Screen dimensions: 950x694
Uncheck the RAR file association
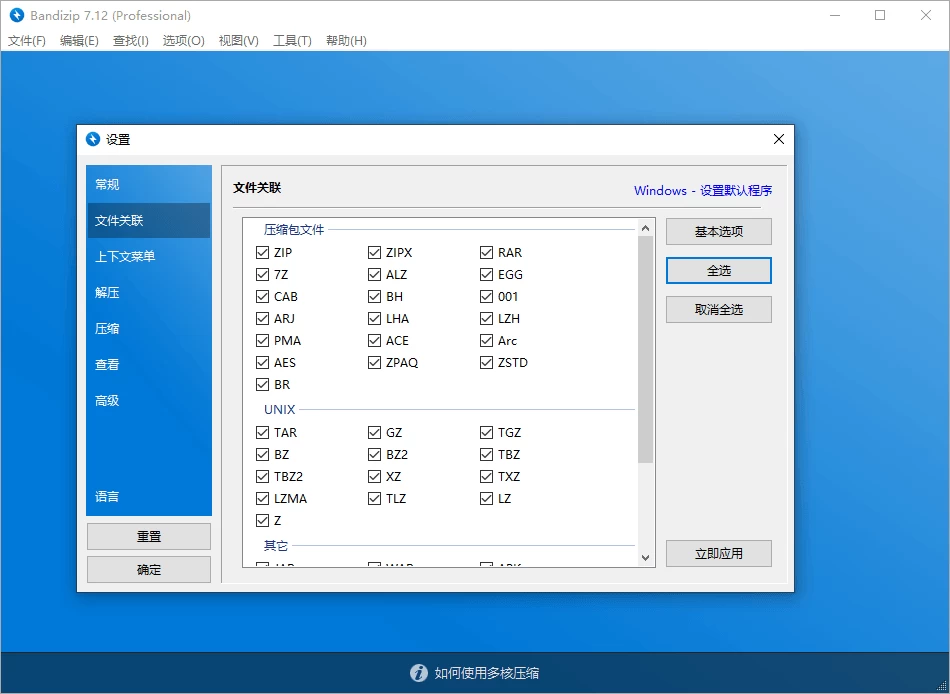click(x=486, y=252)
